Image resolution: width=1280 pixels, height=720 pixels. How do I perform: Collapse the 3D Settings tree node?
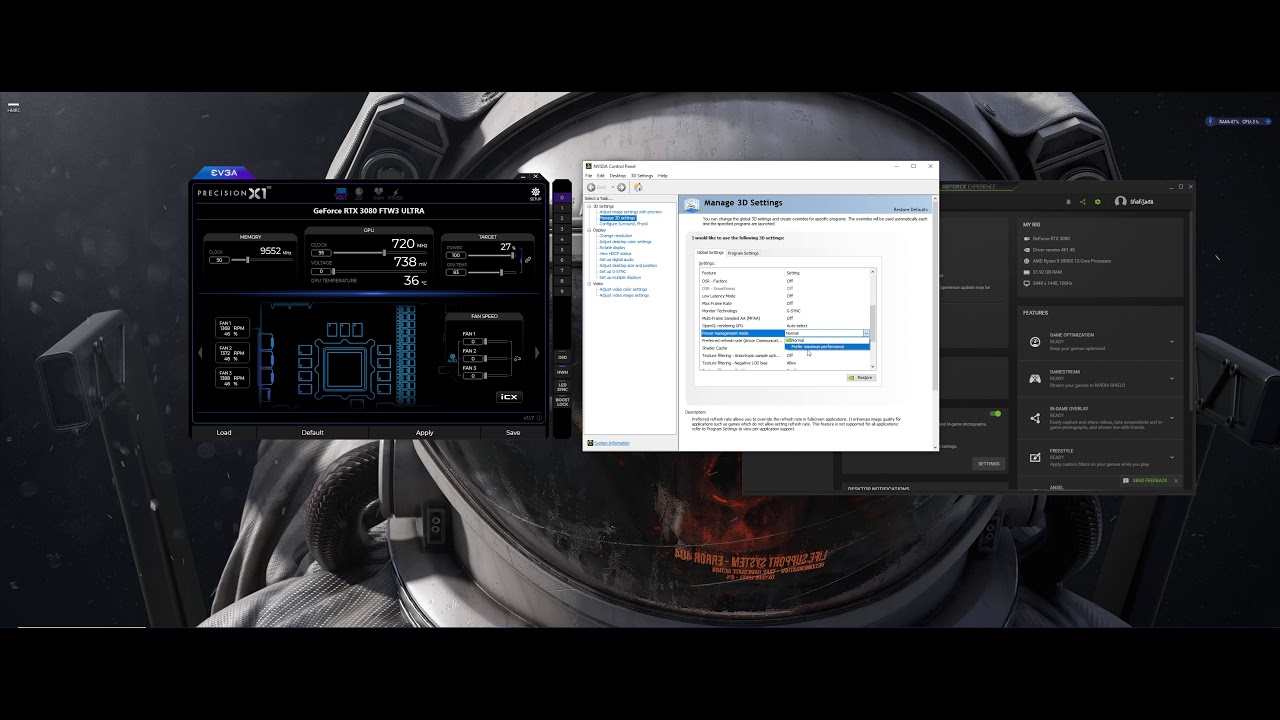(x=589, y=206)
